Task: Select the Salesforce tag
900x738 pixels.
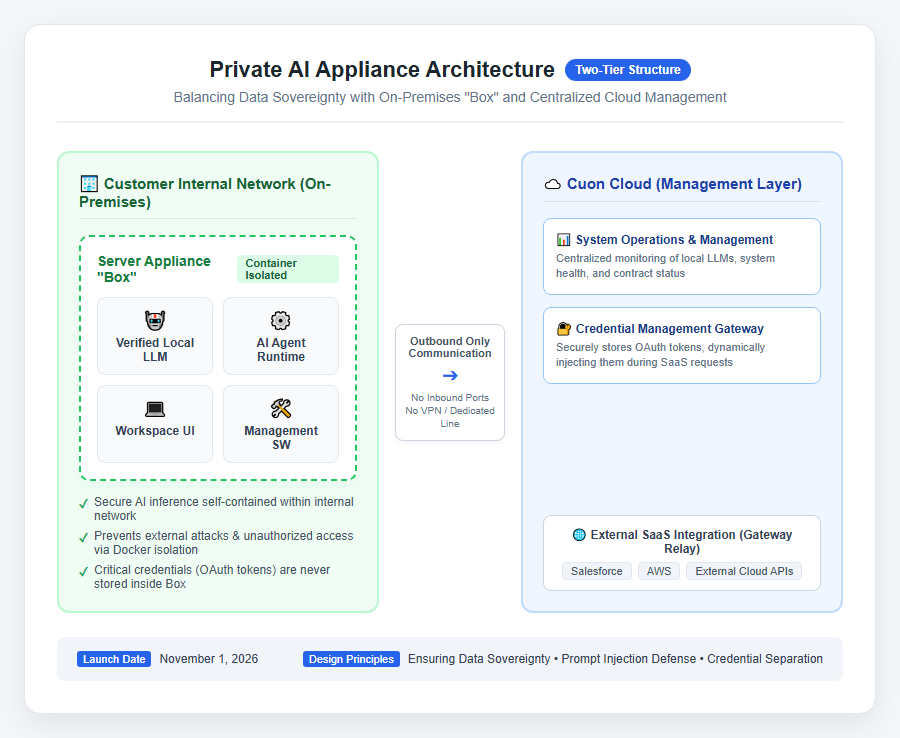Action: click(x=596, y=571)
